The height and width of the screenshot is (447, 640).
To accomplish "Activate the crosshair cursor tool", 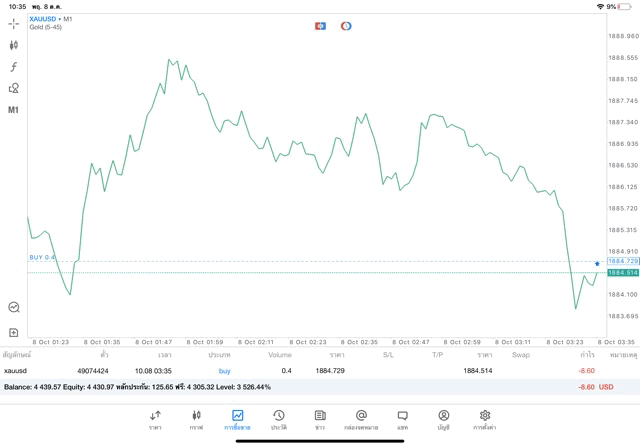I will click(x=14, y=23).
